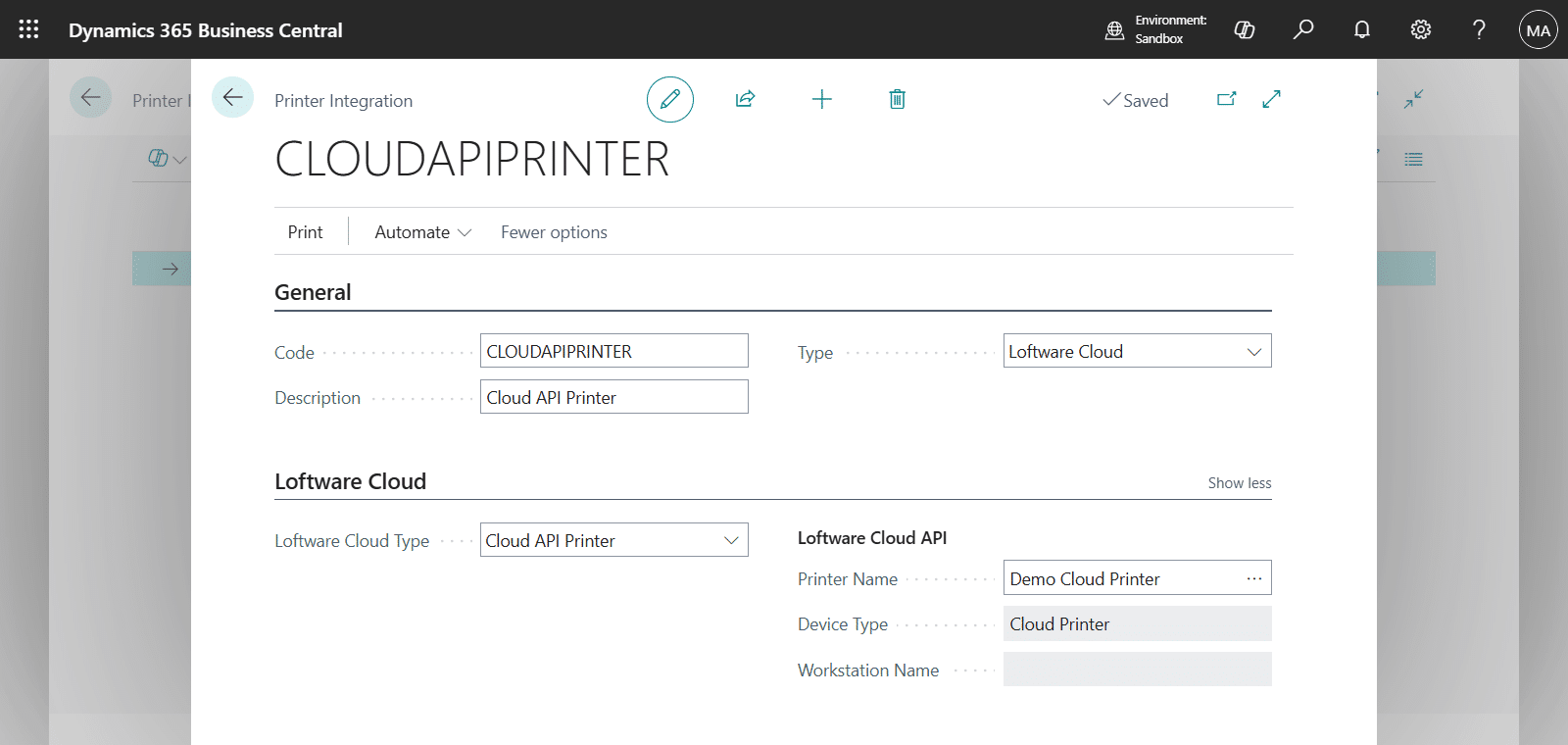Click the Print action
This screenshot has width=1568, height=745.
[305, 232]
